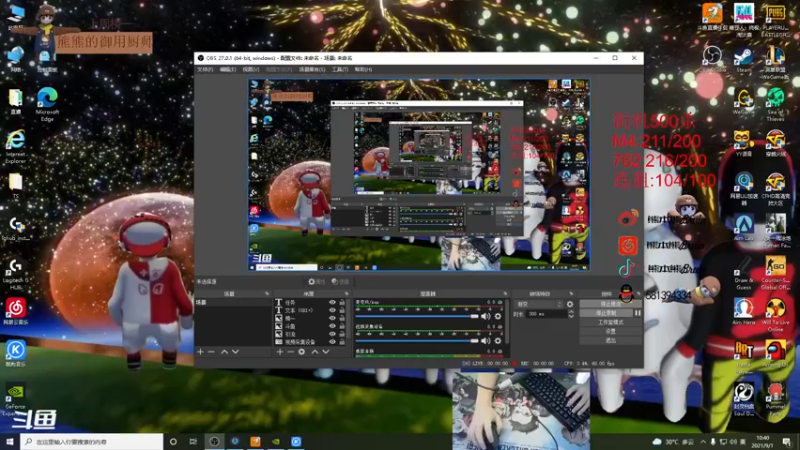Screen dimensions: 800x450
Task: Open the transition type dropdown
Action: [538, 304]
